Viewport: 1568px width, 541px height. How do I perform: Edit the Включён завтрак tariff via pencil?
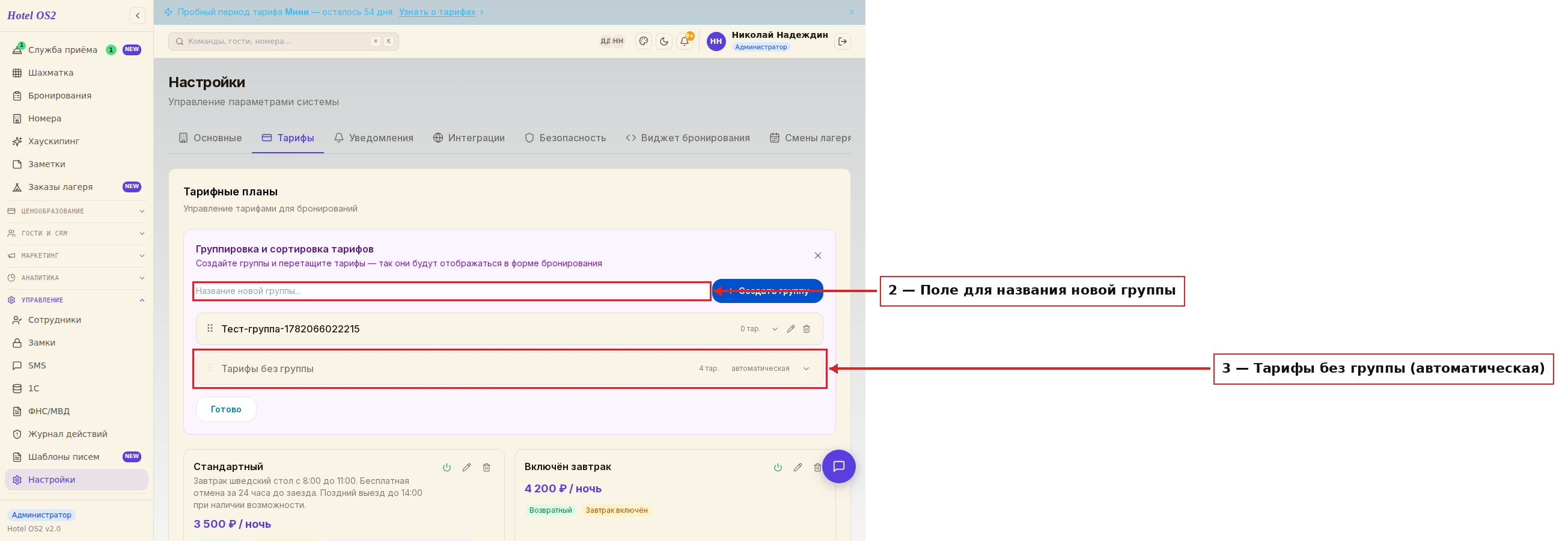[x=798, y=468]
